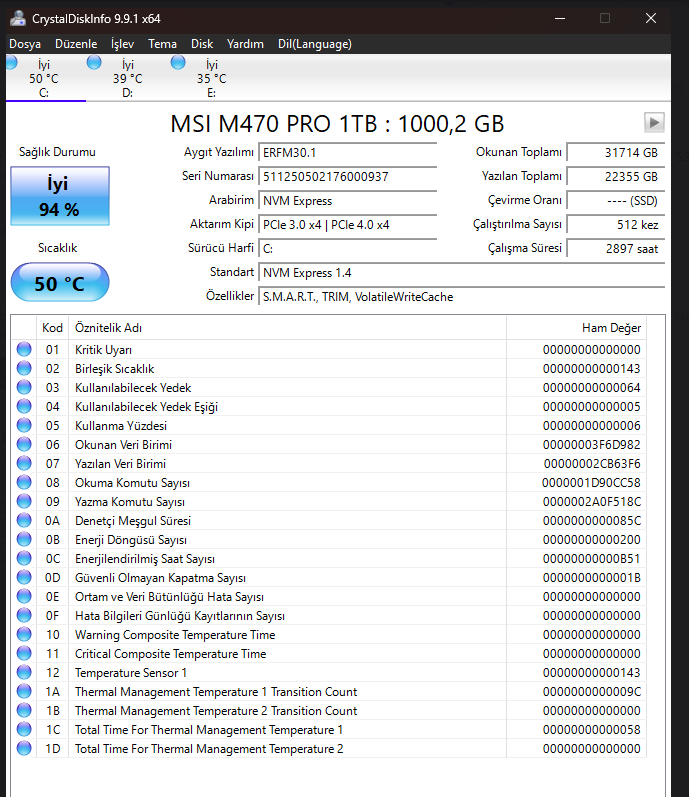Click the blue status orb for D: drive
The image size is (689, 797).
pos(94,63)
